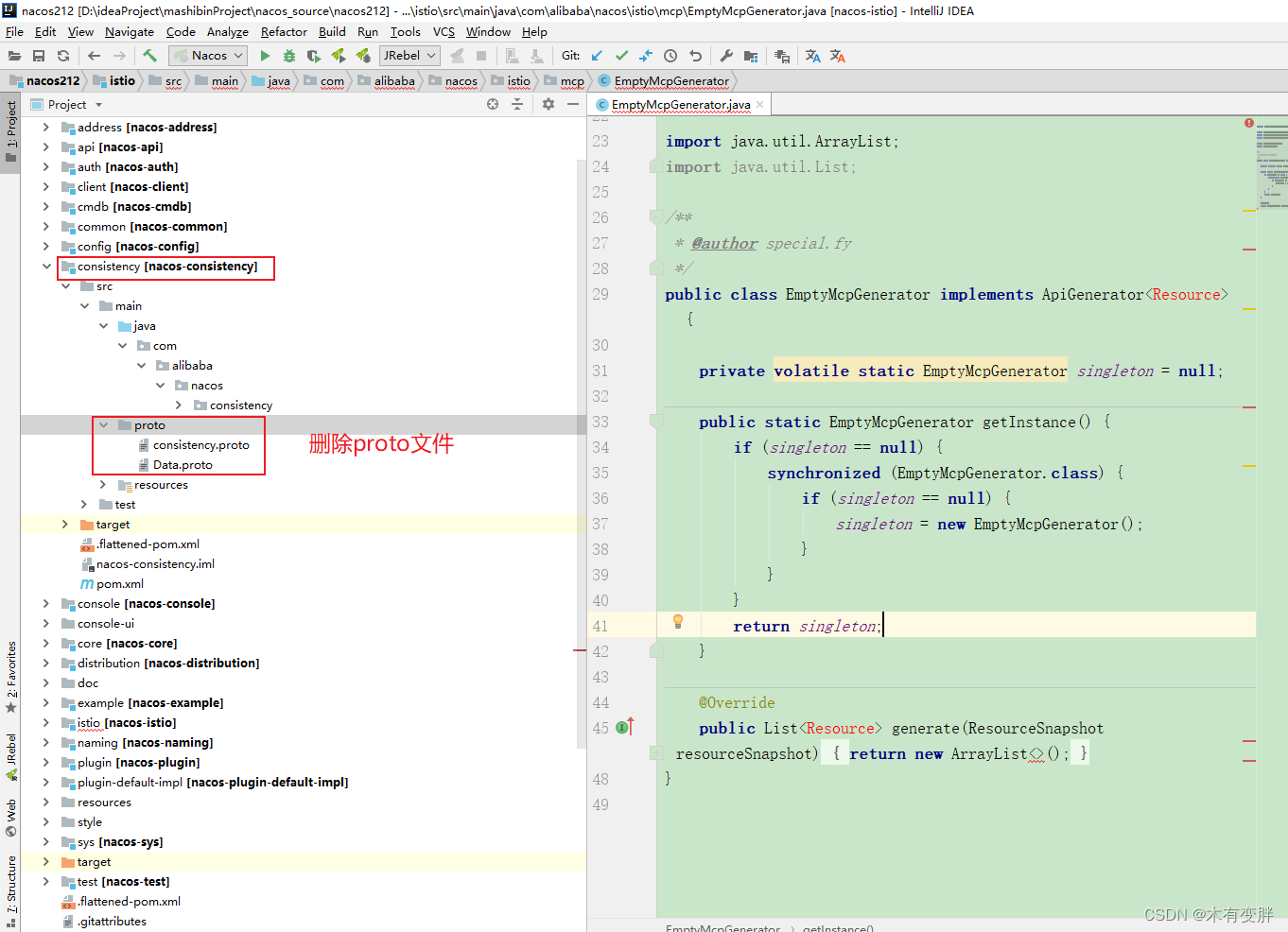Screen dimensions: 1288x932
Task: Collapse the consistency [nacos-consistency] module
Action: click(x=45, y=266)
